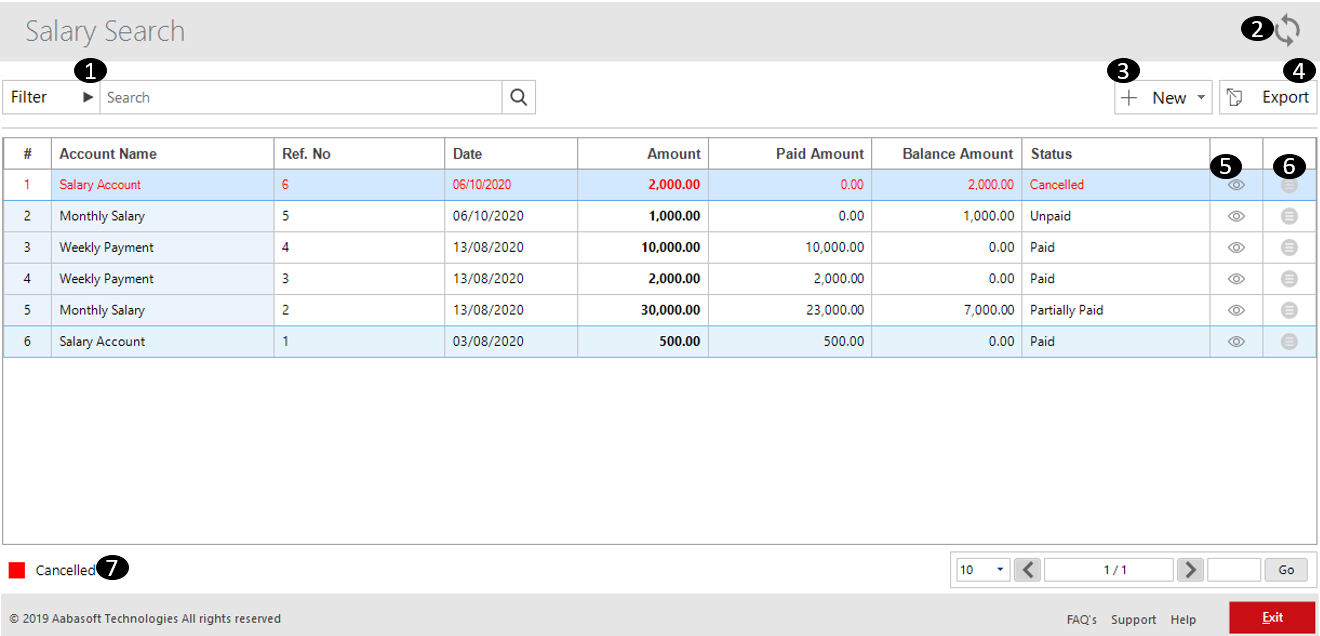The width and height of the screenshot is (1320, 636).
Task: Click eye icon for Salary Account ref 1
Action: pos(1236,341)
